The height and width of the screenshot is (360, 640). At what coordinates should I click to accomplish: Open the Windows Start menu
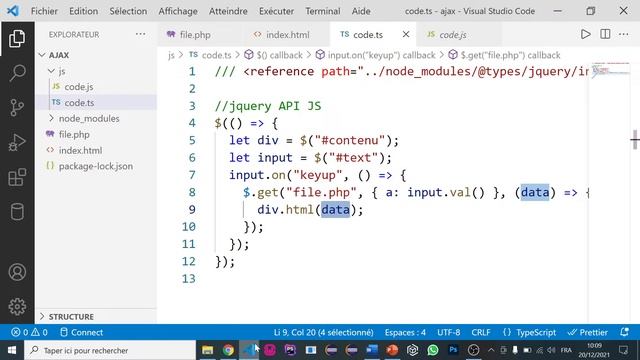coord(12,350)
